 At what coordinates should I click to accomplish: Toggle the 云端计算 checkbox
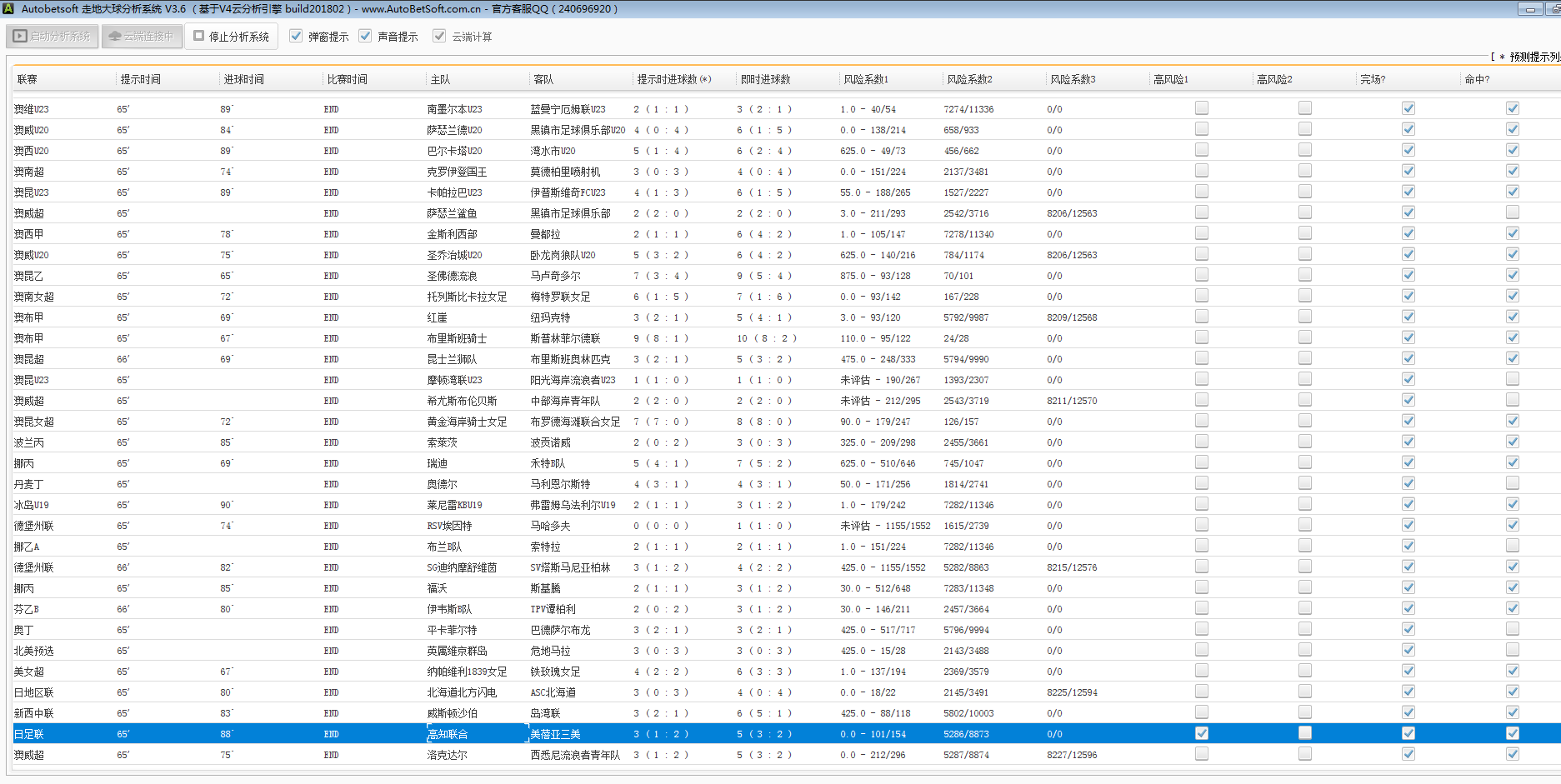pyautogui.click(x=439, y=36)
